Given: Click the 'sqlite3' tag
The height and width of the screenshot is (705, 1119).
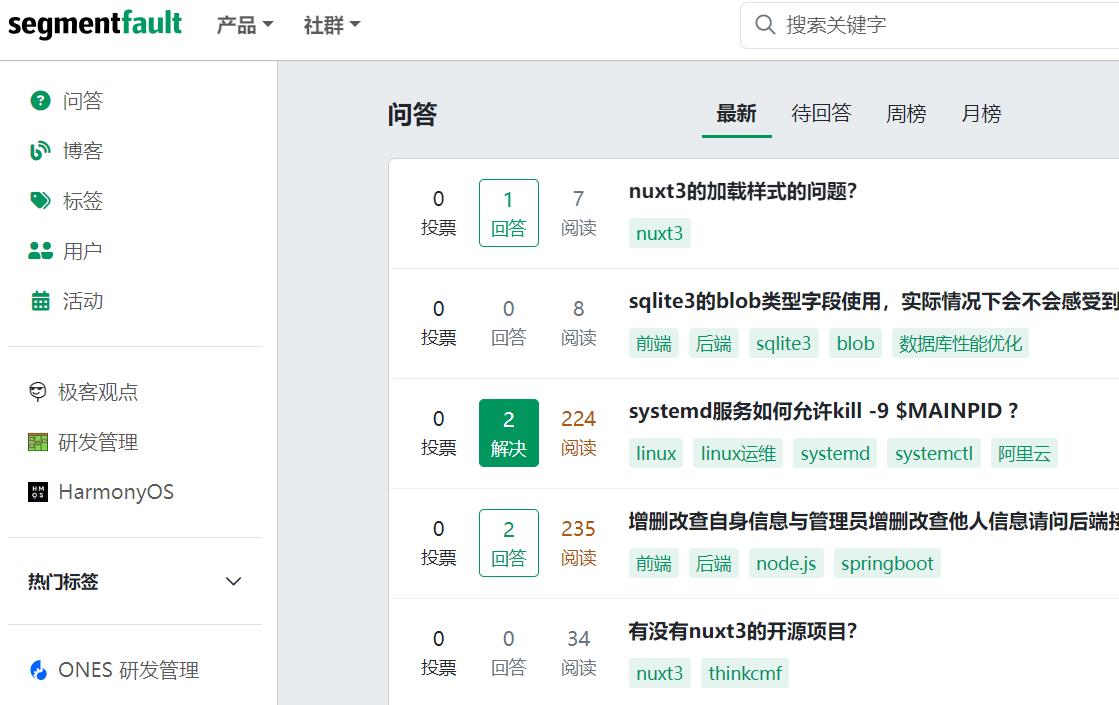Looking at the screenshot, I should 783,344.
